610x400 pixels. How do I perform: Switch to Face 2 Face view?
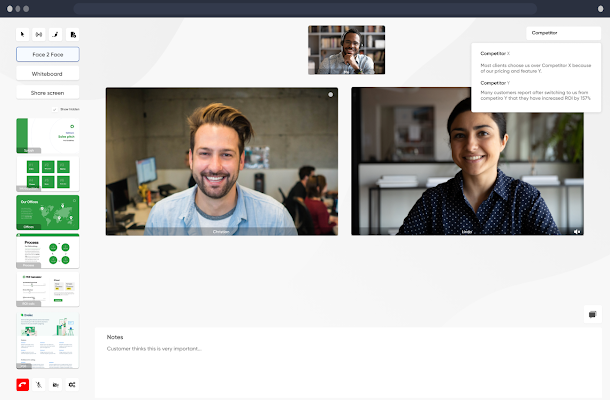(48, 54)
